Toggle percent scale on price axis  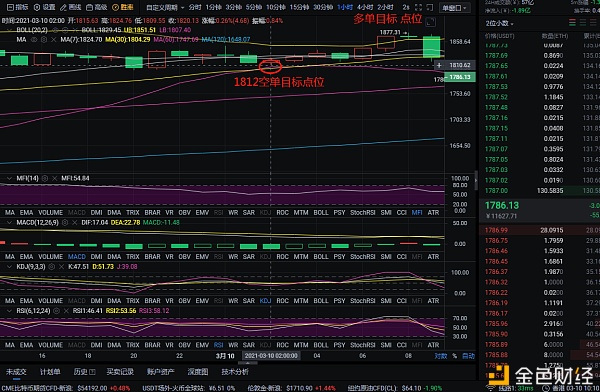(455, 356)
